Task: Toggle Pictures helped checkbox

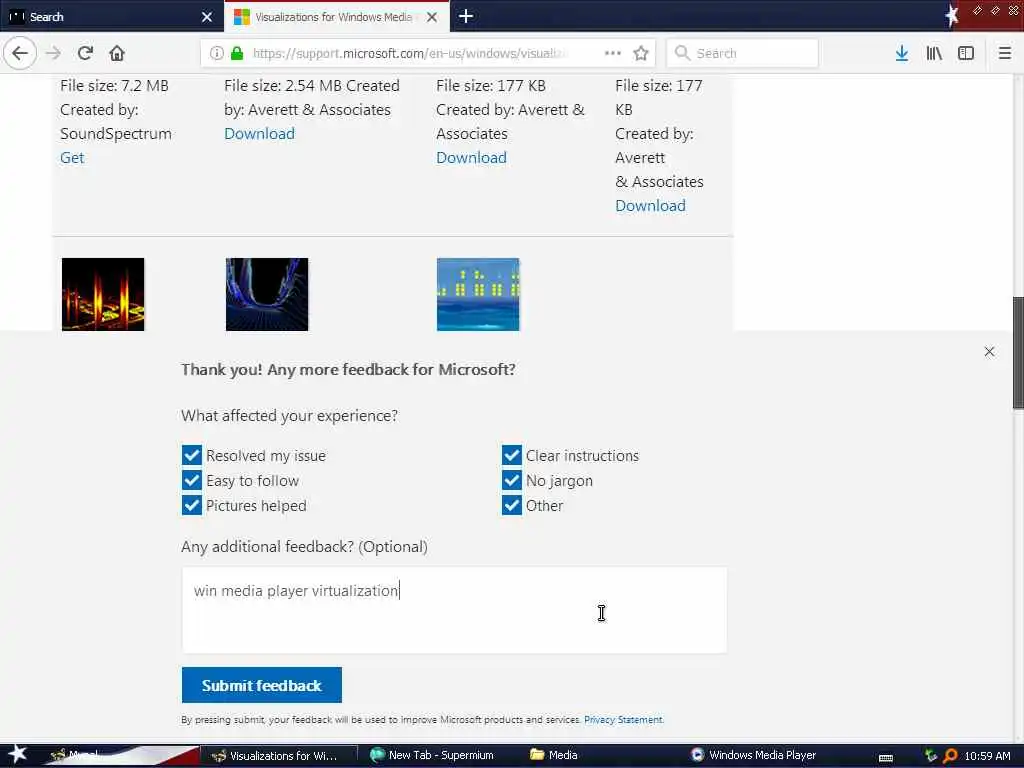Action: point(192,505)
